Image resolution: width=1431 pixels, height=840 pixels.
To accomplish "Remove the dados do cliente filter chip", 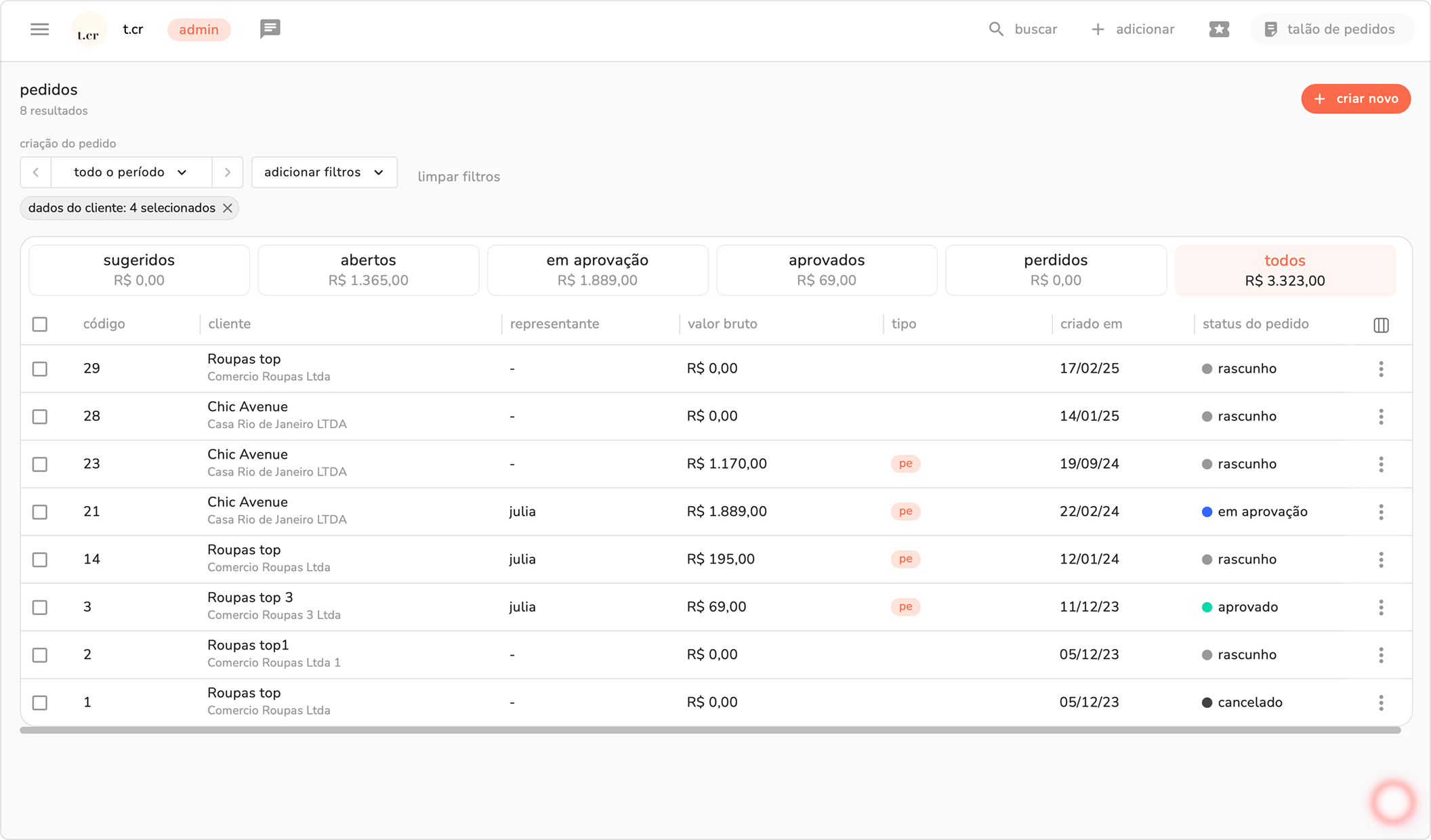I will pos(228,209).
